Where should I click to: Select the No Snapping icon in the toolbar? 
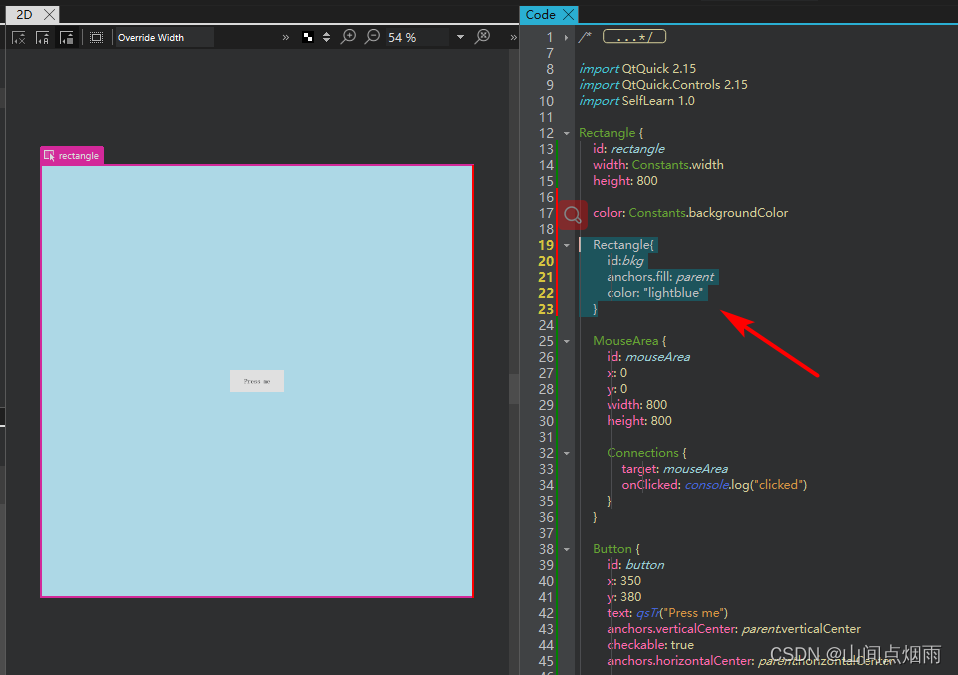click(x=18, y=37)
